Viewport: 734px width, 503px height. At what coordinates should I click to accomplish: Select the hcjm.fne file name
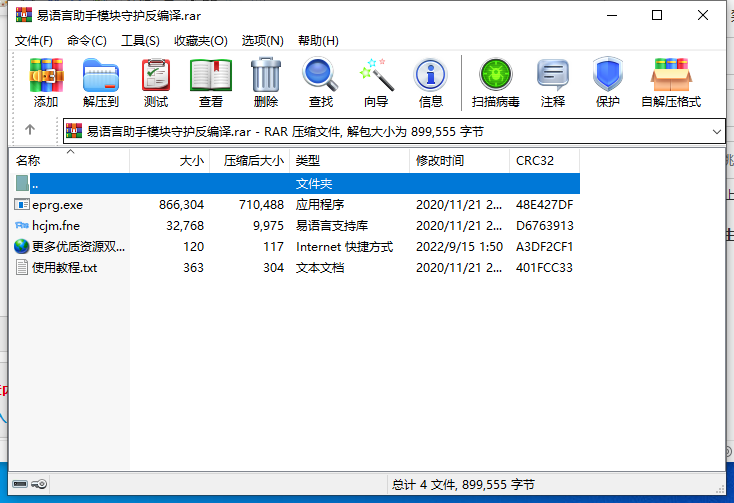pos(56,226)
